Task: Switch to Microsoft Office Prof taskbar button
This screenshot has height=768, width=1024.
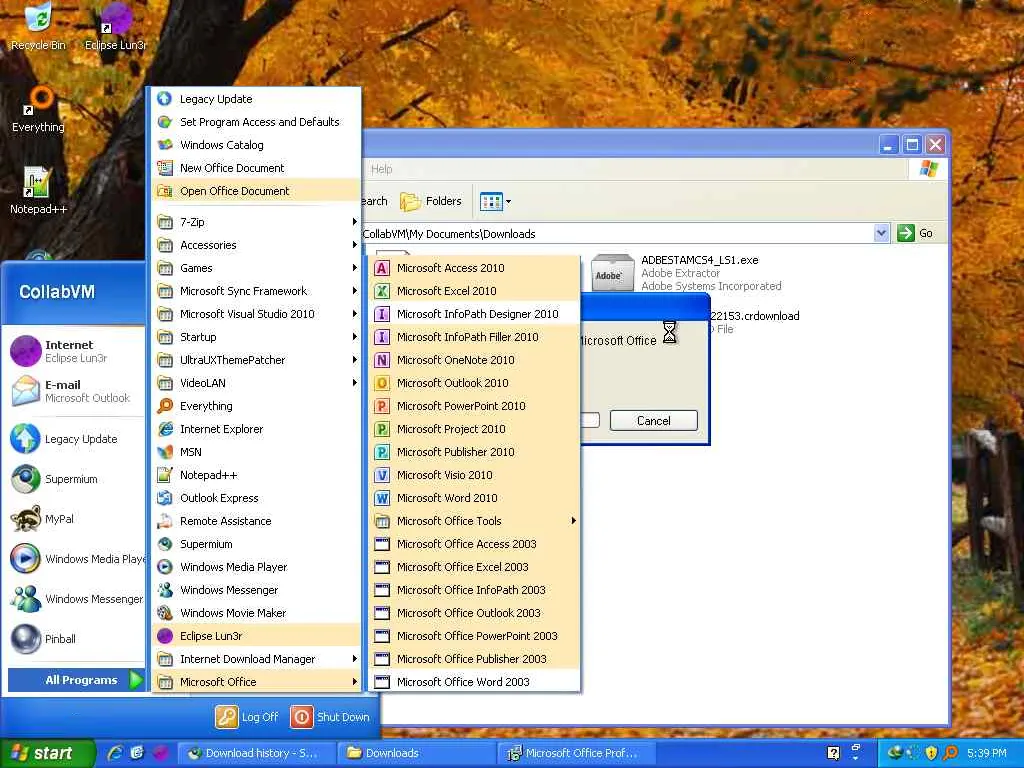Action: [x=576, y=753]
